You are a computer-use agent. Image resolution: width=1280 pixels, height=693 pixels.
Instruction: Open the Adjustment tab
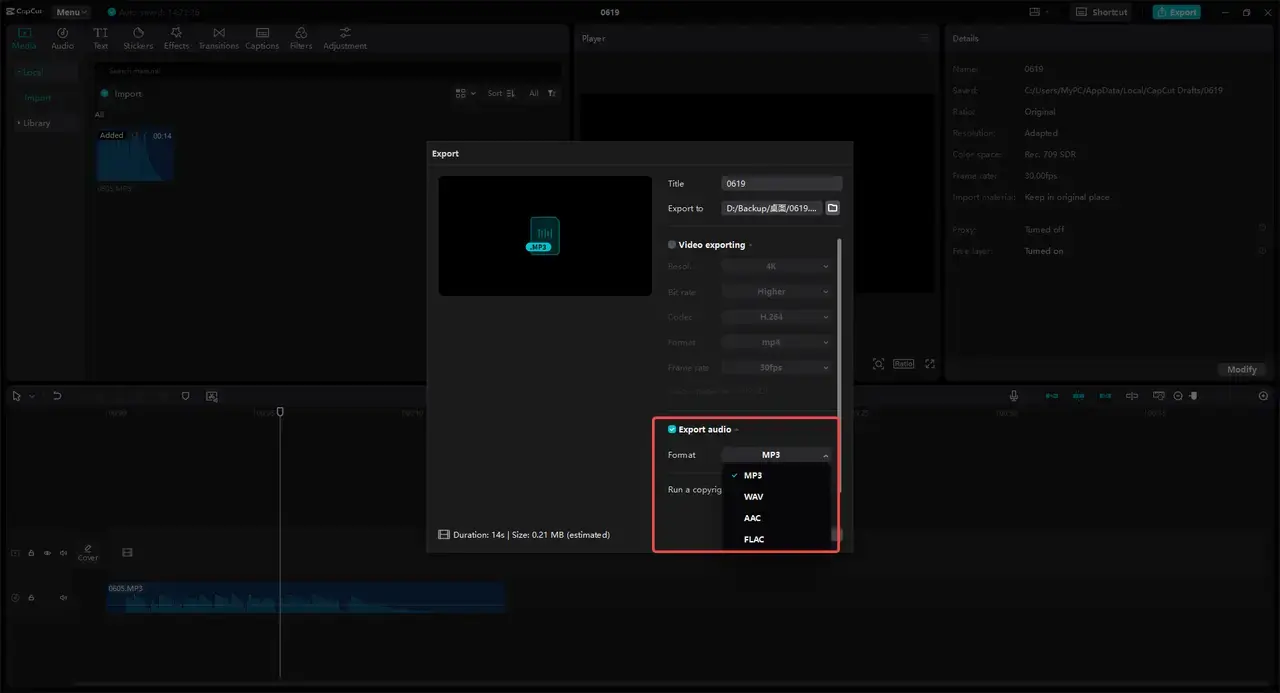click(345, 38)
